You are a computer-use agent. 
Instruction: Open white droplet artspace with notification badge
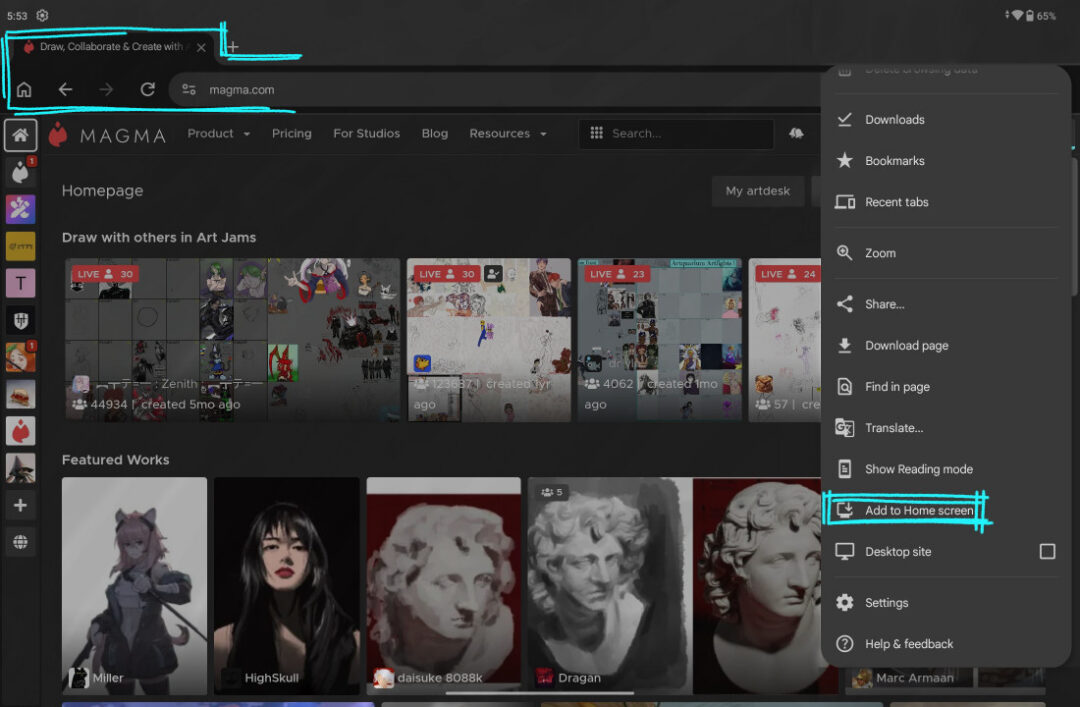21,172
